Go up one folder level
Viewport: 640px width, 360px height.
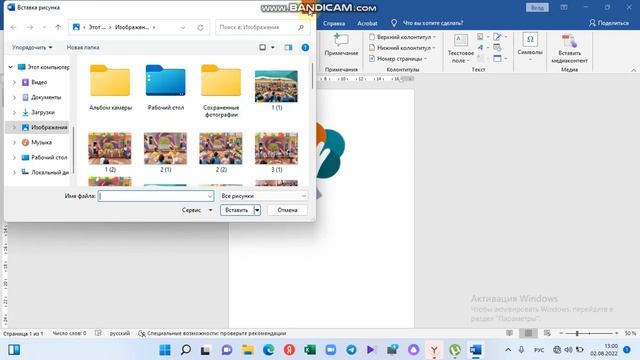pos(58,27)
